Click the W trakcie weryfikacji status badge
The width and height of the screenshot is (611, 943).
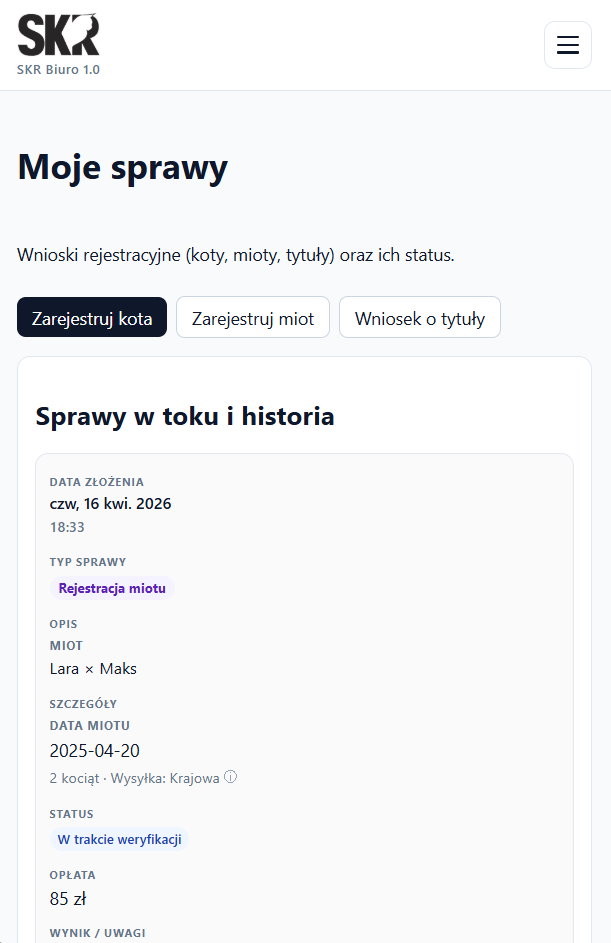click(x=119, y=839)
